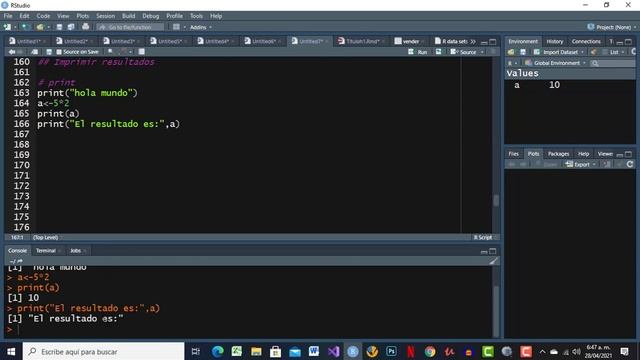Launch Word from the taskbar
The image size is (640, 360).
314,351
